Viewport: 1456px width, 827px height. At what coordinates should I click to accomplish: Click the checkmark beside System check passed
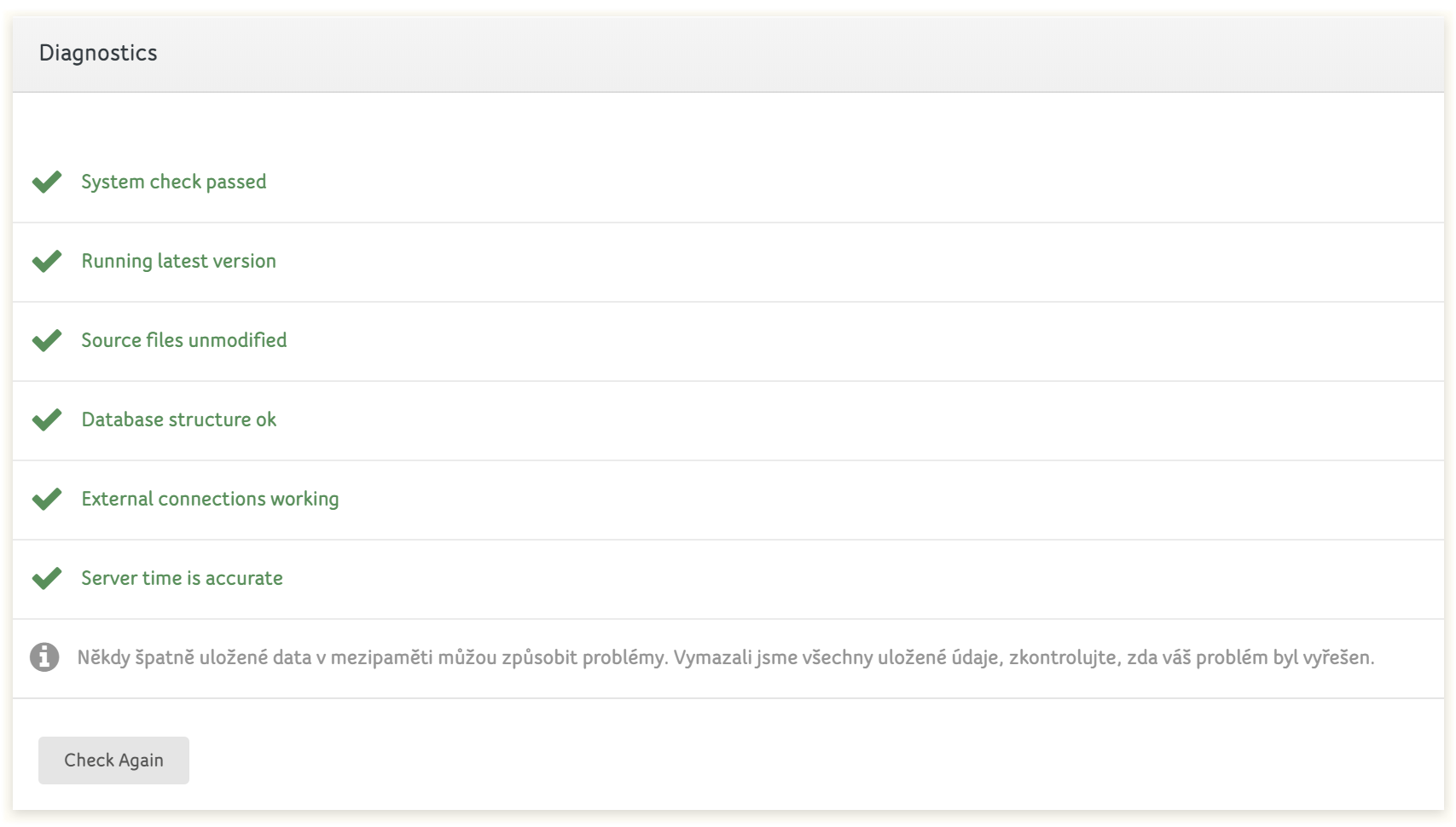47,182
